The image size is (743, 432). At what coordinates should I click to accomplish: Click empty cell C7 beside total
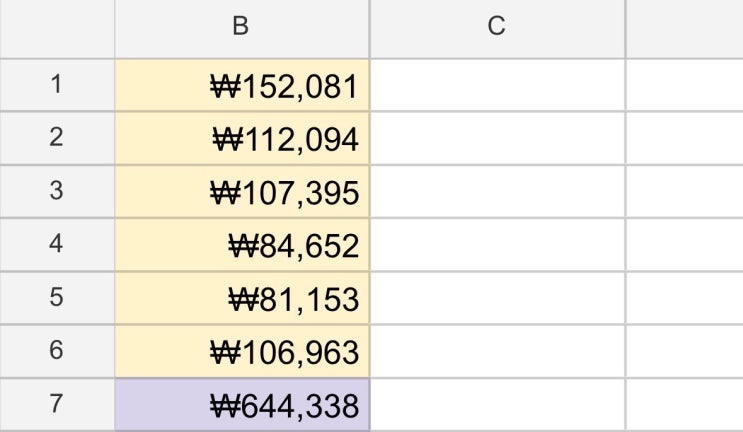pyautogui.click(x=496, y=406)
